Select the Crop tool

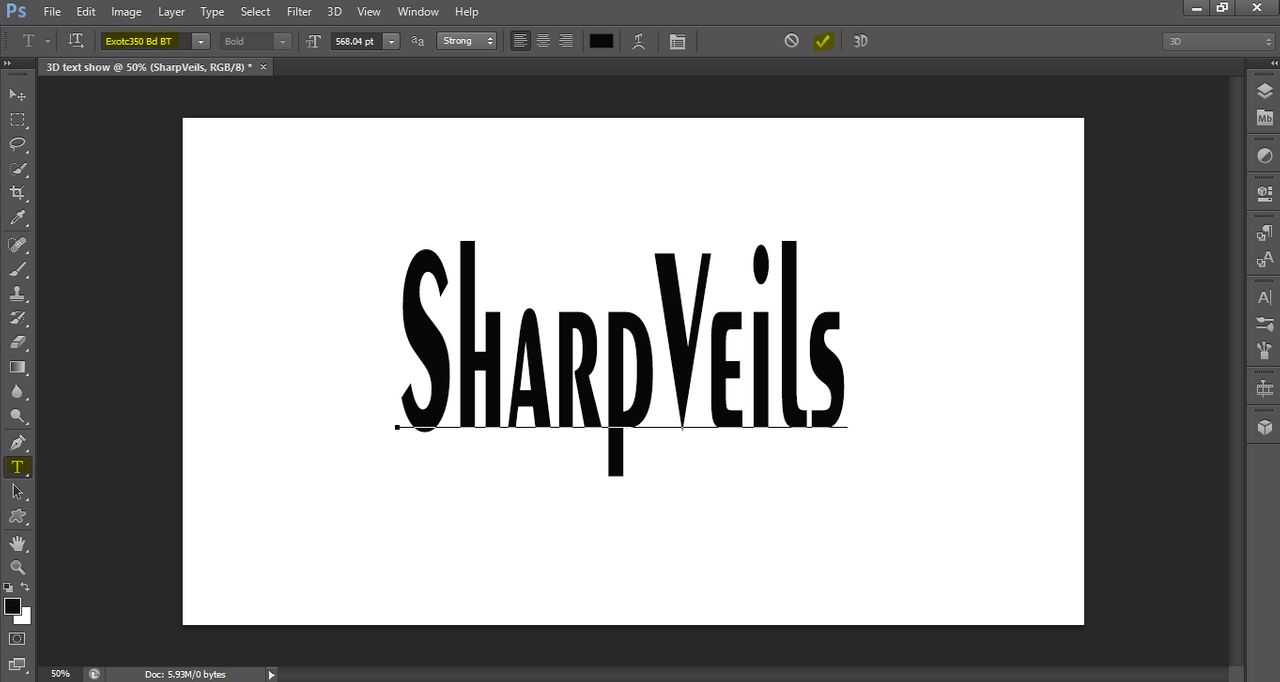(17, 193)
